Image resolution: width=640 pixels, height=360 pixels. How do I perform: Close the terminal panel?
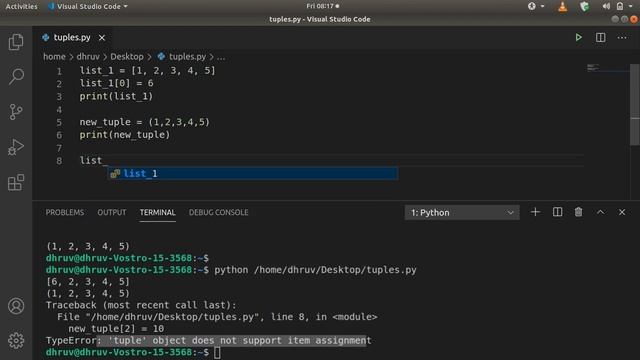tap(622, 212)
